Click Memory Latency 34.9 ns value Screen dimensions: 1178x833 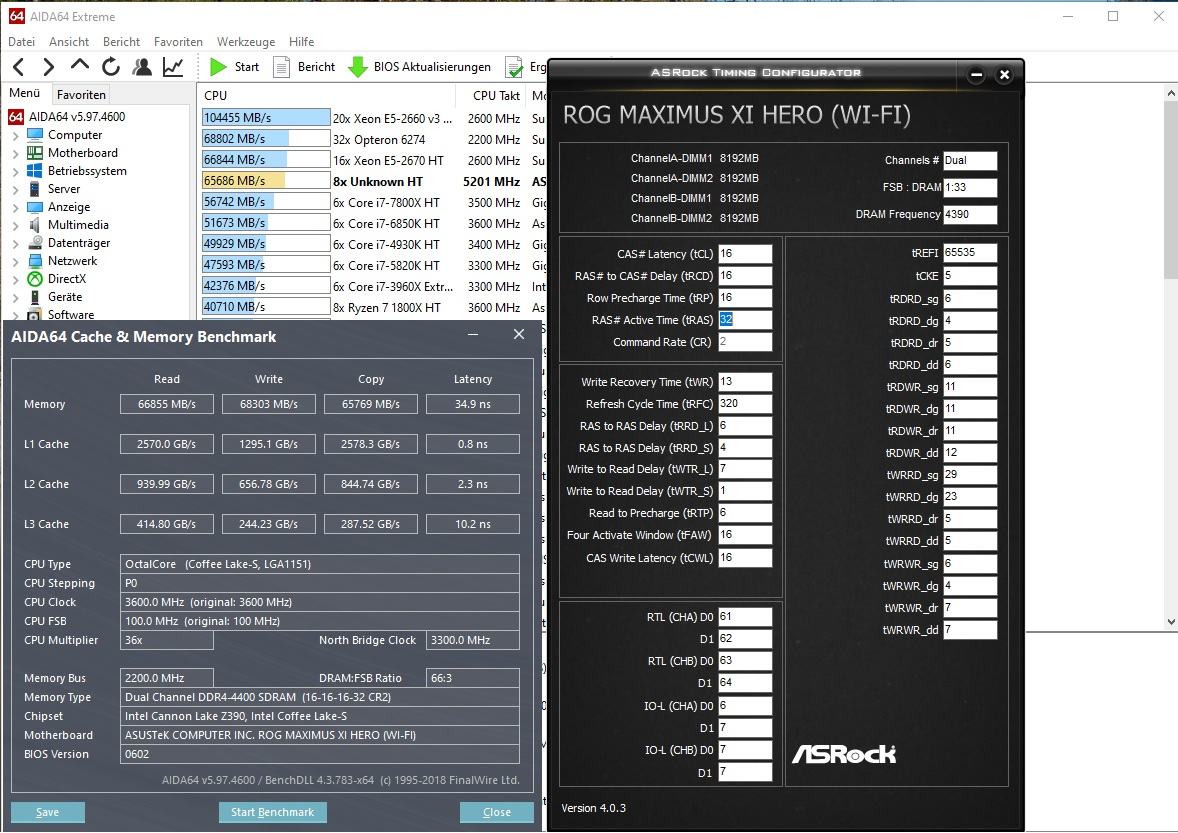click(473, 404)
